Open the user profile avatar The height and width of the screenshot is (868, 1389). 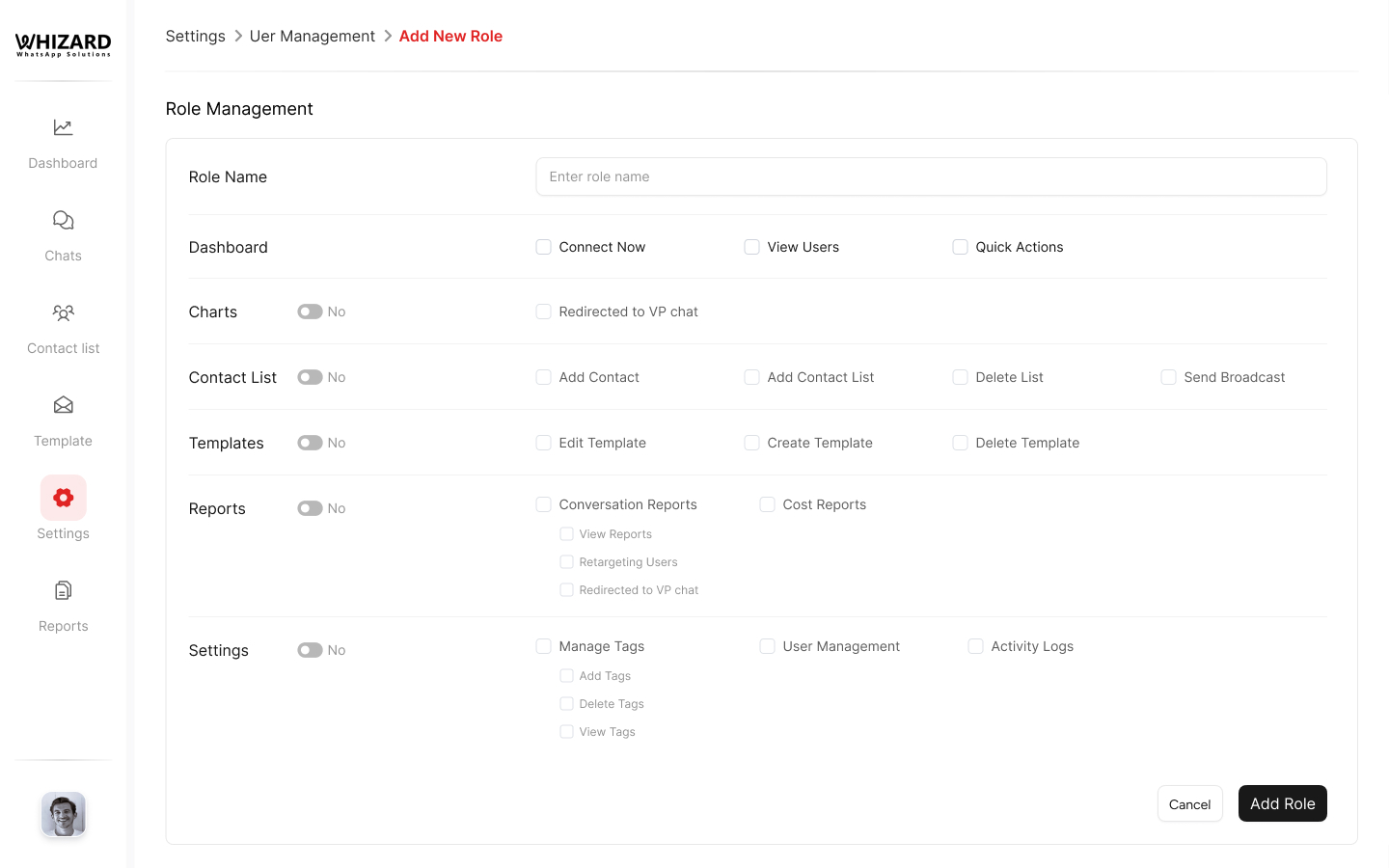click(x=63, y=814)
